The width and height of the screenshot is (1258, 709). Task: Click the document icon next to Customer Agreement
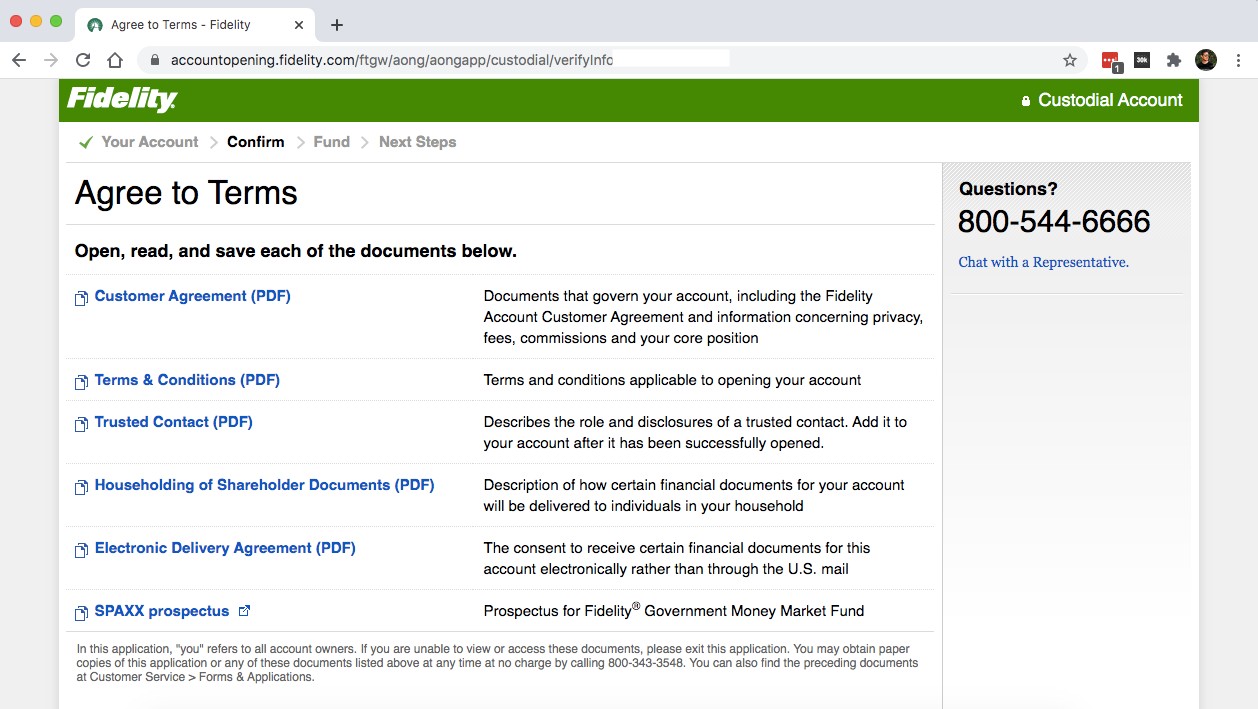click(x=82, y=298)
